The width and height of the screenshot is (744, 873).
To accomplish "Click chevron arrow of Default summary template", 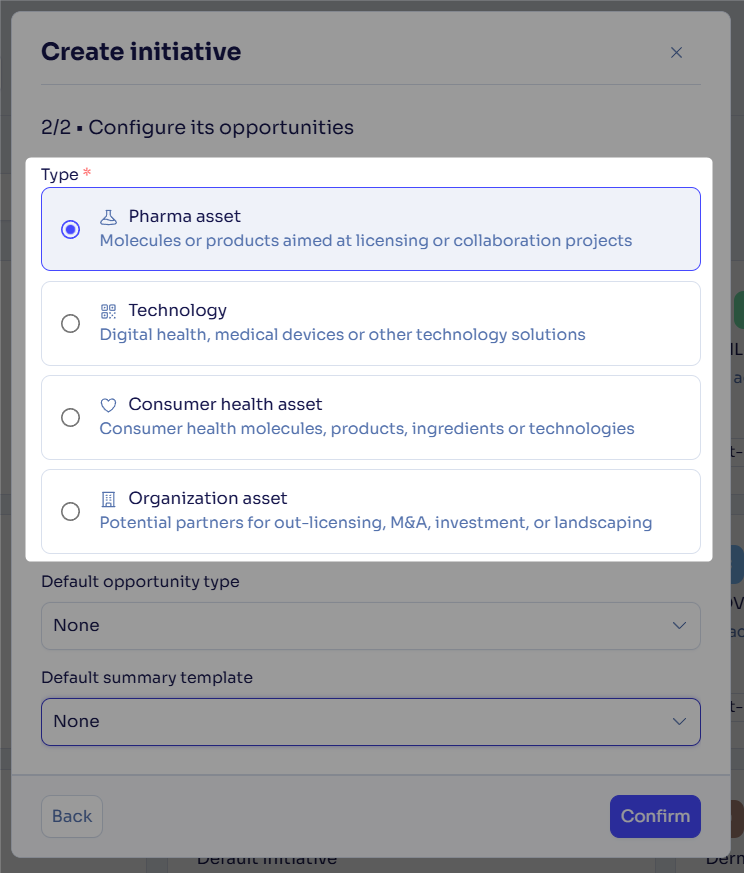I will click(x=679, y=721).
